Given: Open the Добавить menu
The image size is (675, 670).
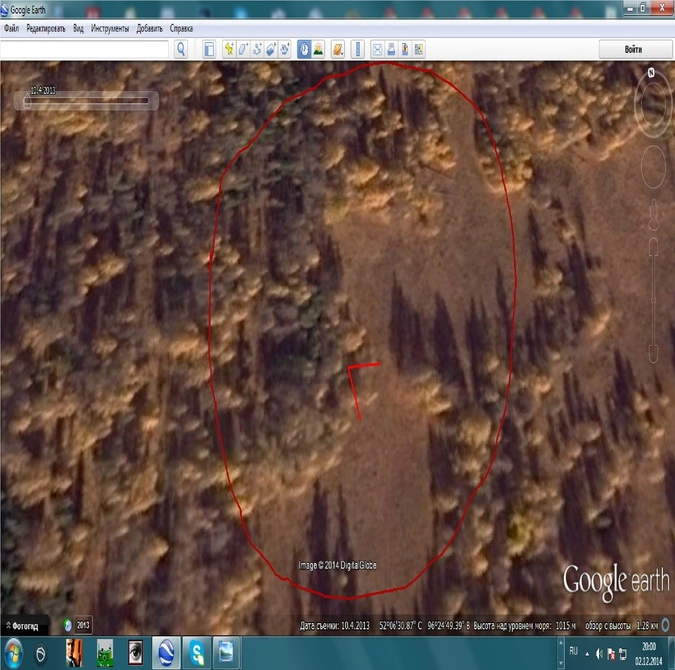Looking at the screenshot, I should click(148, 29).
